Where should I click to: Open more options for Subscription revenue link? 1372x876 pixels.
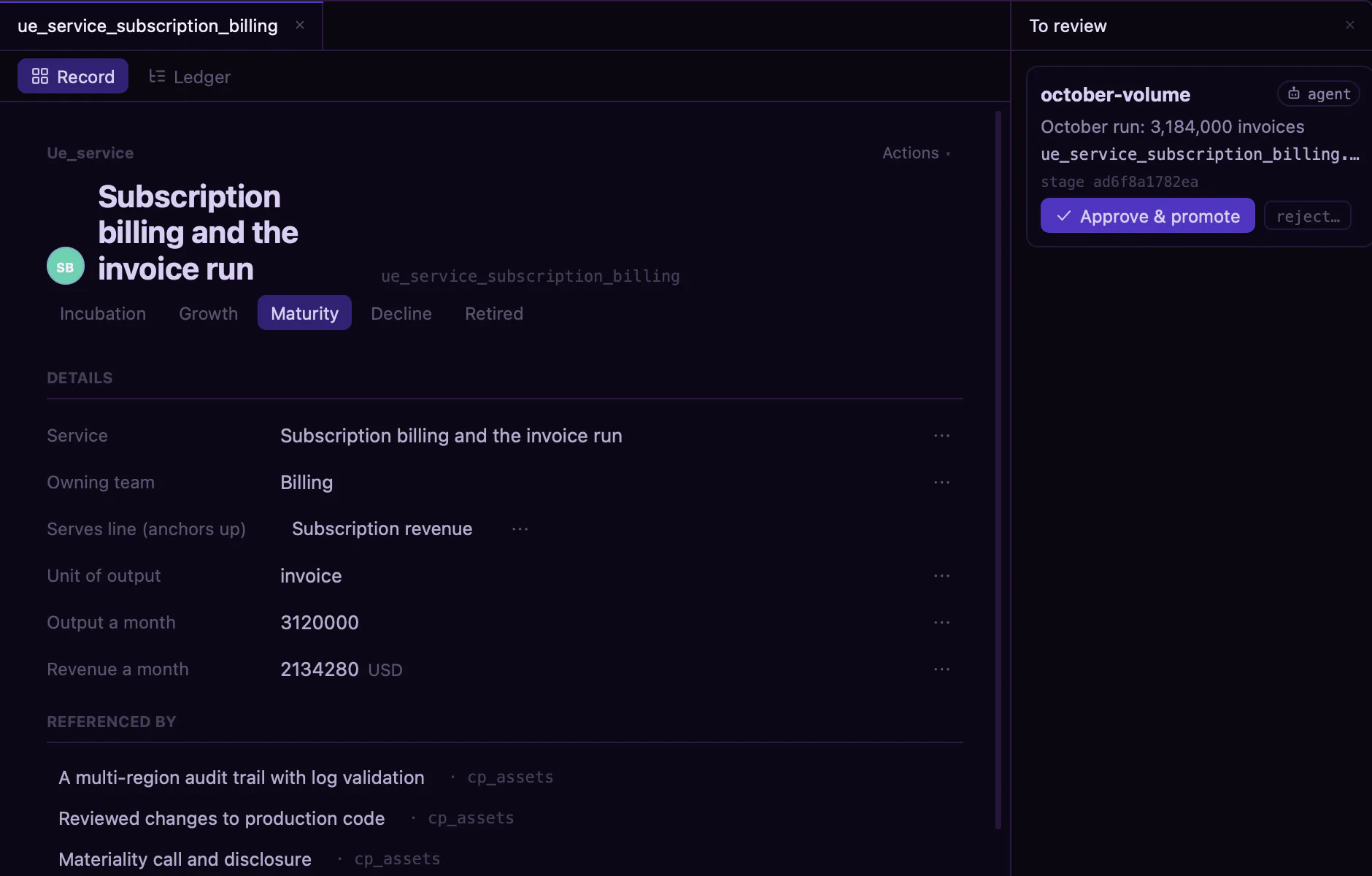coord(520,529)
